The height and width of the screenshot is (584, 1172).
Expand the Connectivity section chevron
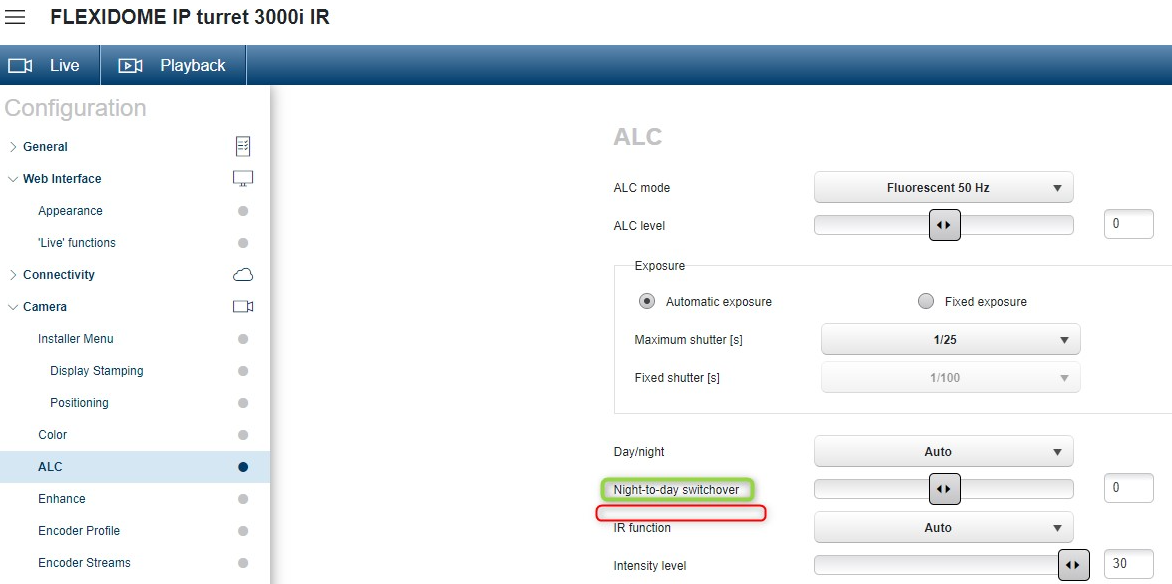[13, 274]
